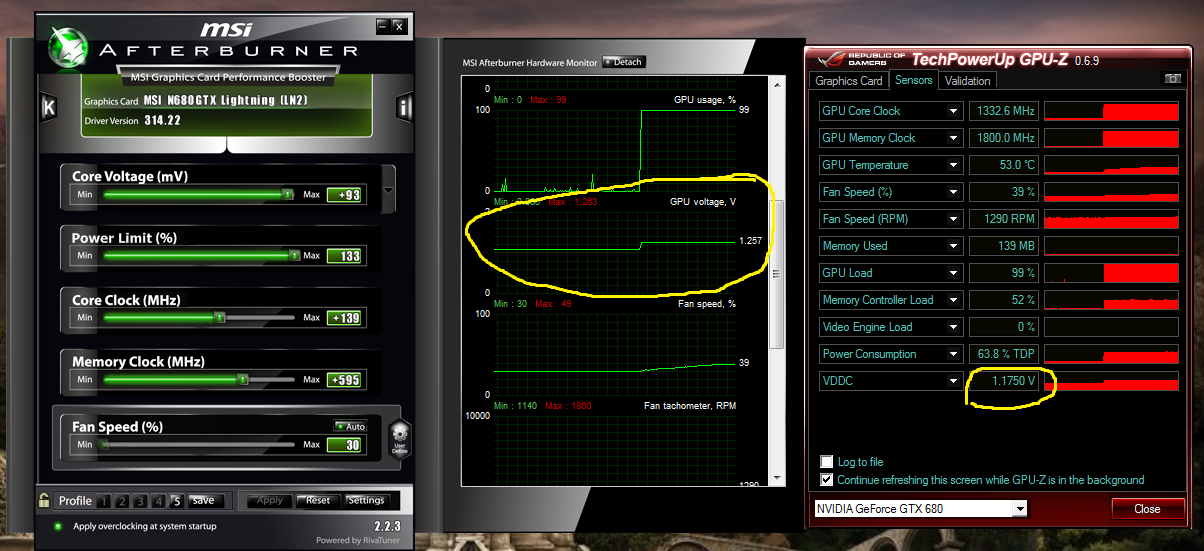Enable the Log to file checkbox
Viewport: 1204px width, 551px height.
pos(826,462)
